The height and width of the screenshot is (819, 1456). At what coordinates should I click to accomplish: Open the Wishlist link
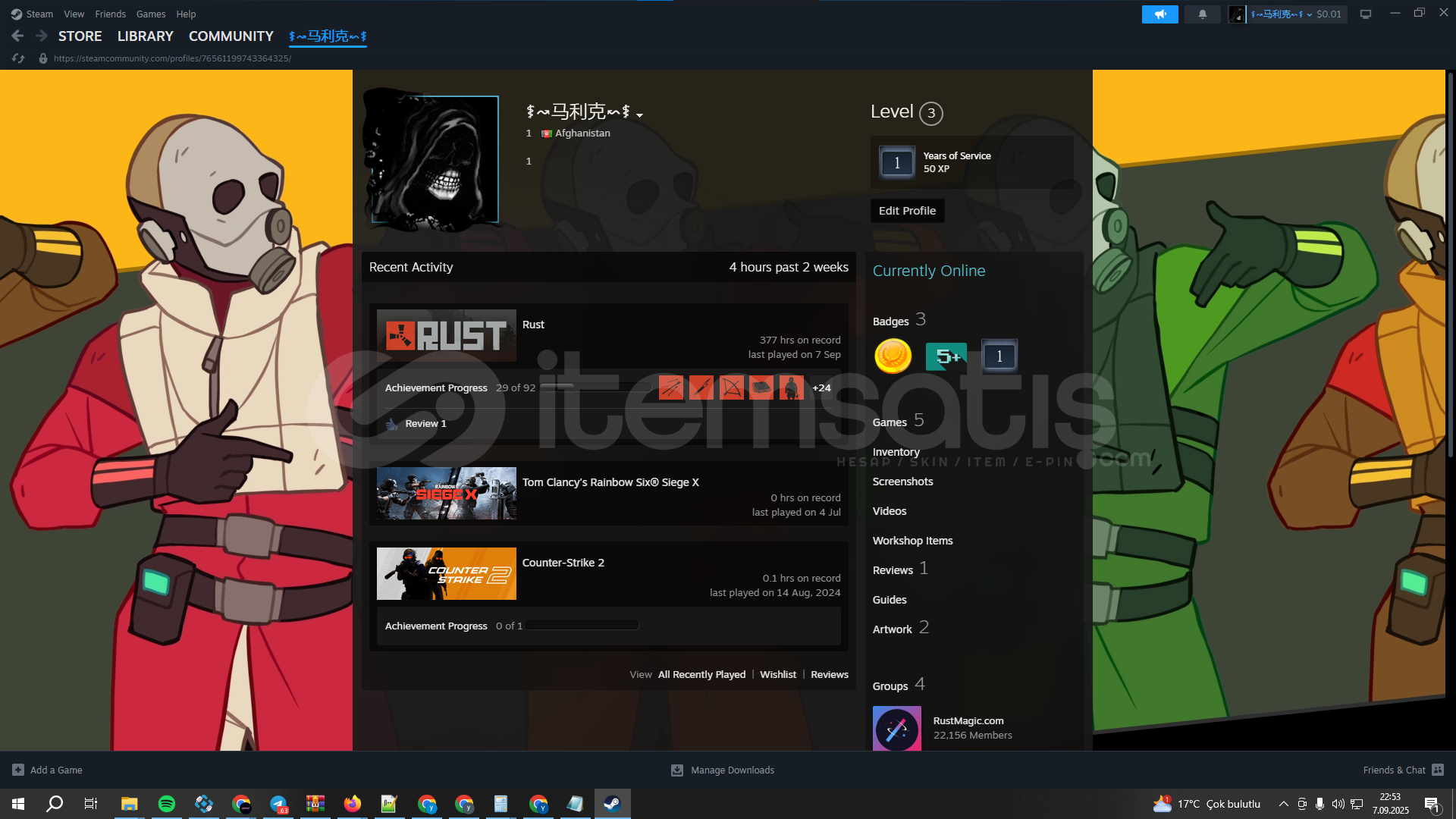coord(778,674)
